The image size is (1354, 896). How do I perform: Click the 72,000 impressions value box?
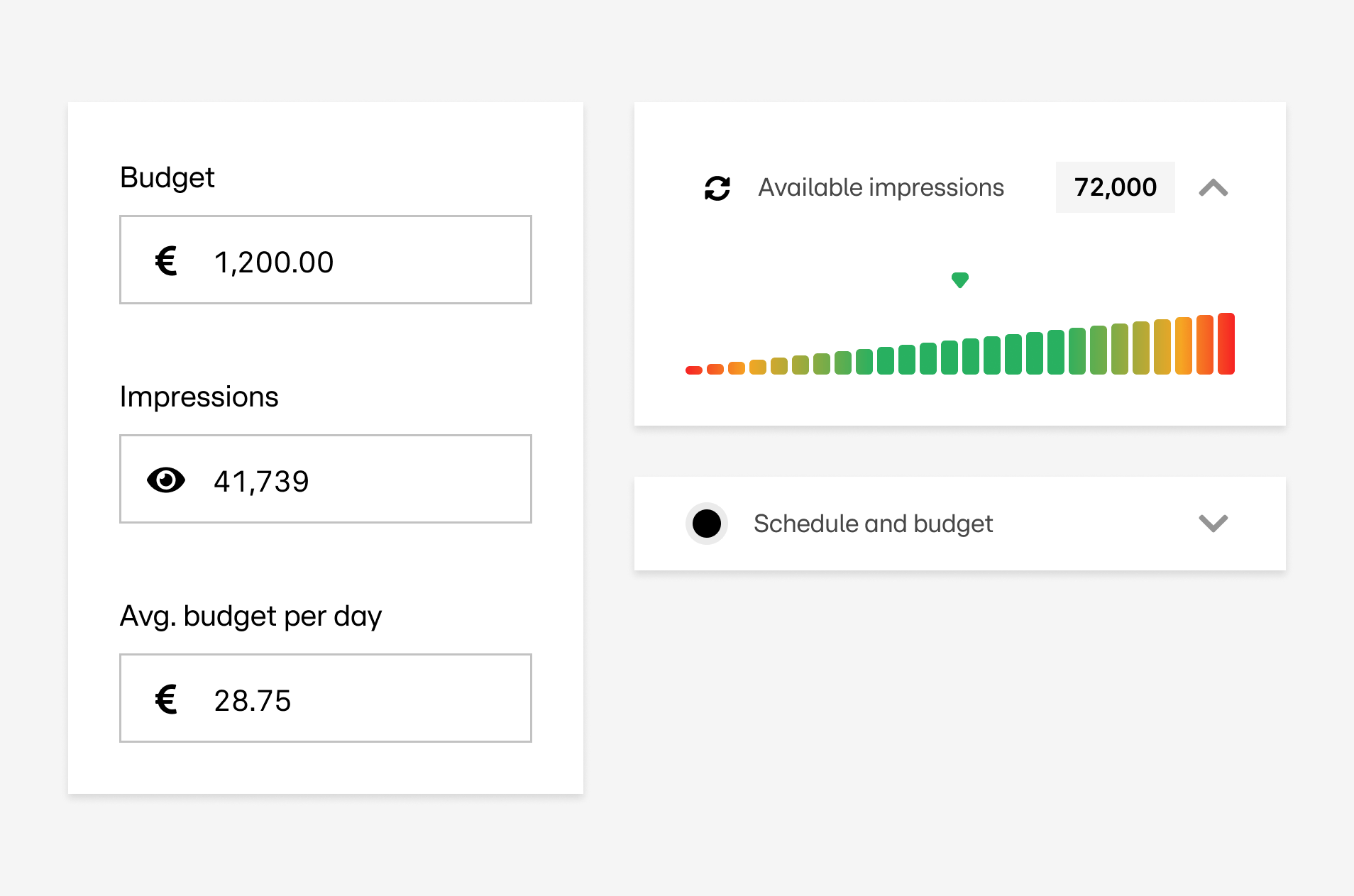tap(1115, 187)
